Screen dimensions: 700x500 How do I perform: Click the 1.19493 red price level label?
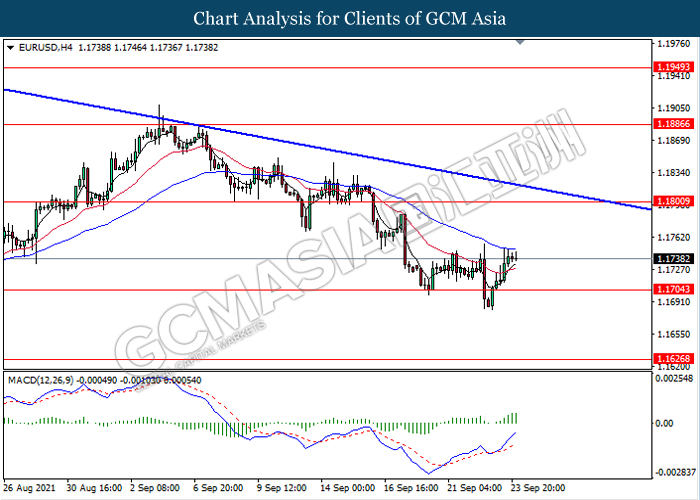click(674, 67)
